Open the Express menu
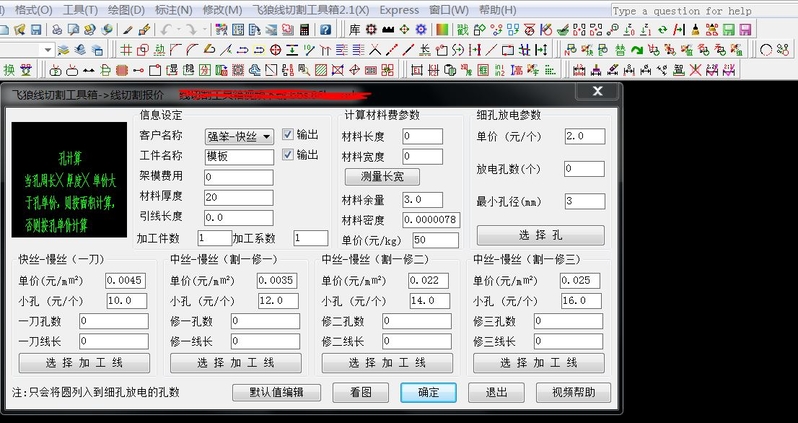Viewport: 798px width, 423px height. click(x=399, y=10)
